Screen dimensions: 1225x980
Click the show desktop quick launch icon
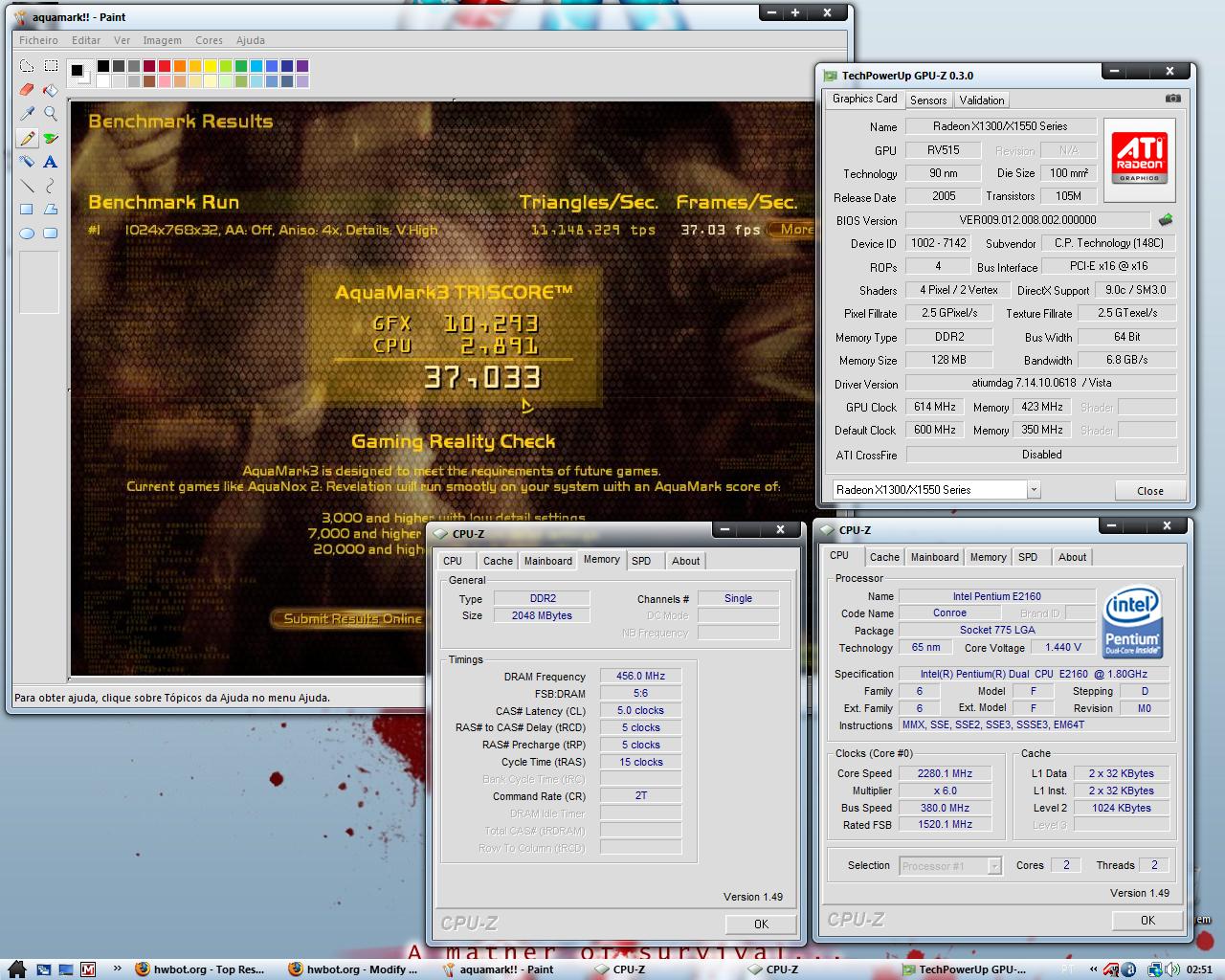coord(64,969)
